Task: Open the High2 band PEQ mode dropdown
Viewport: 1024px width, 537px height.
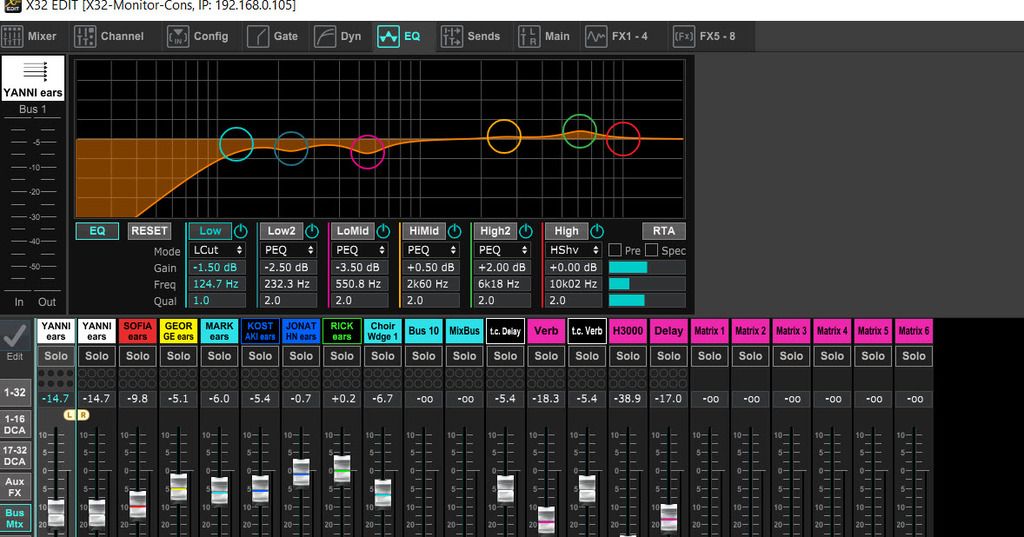Action: [502, 250]
